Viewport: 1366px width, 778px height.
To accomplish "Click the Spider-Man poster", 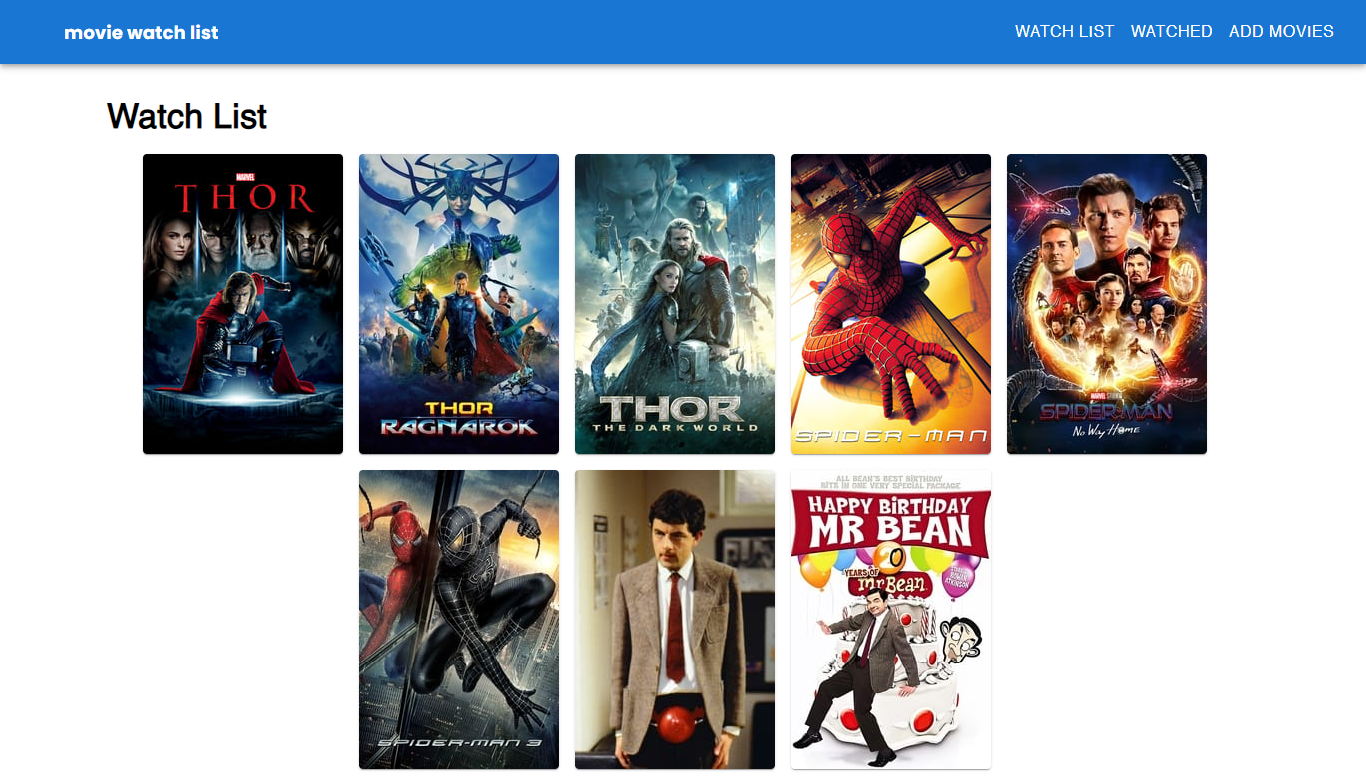I will 890,303.
